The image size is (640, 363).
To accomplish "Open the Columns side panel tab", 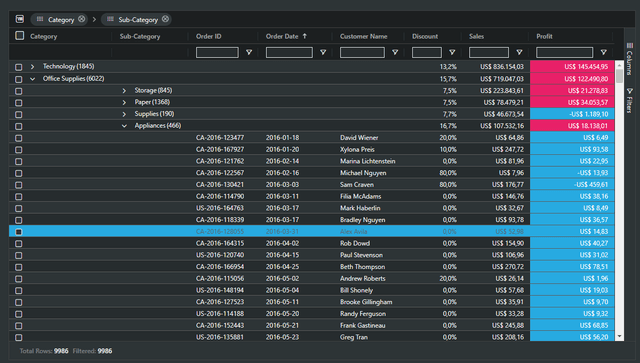I will (x=630, y=58).
